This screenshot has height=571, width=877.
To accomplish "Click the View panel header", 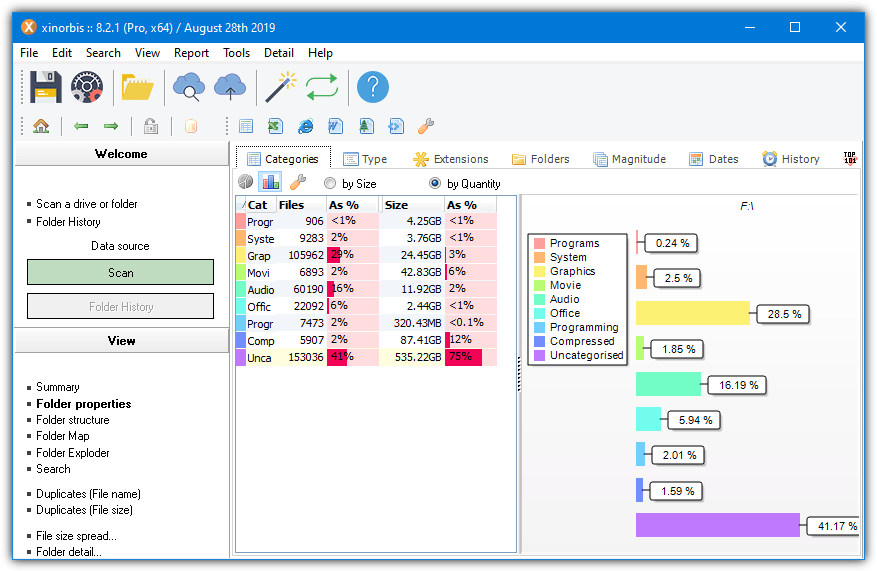I will [x=121, y=341].
